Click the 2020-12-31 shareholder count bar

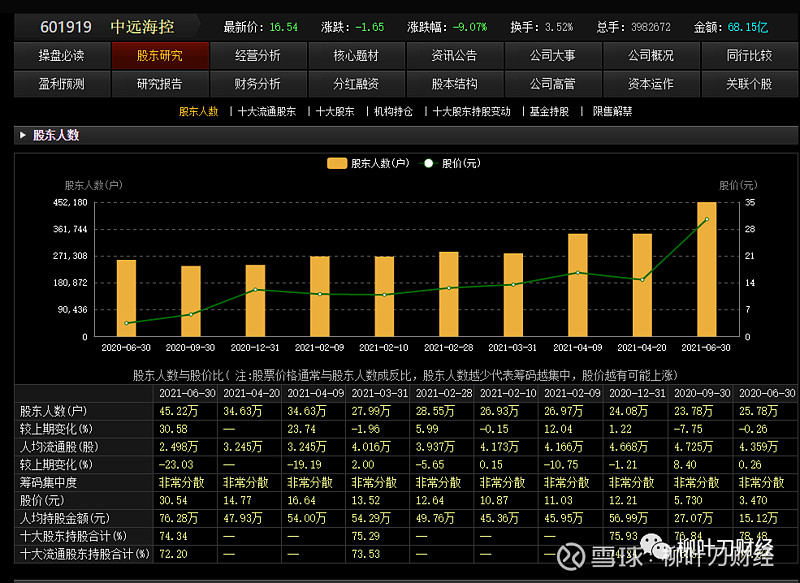pos(255,301)
